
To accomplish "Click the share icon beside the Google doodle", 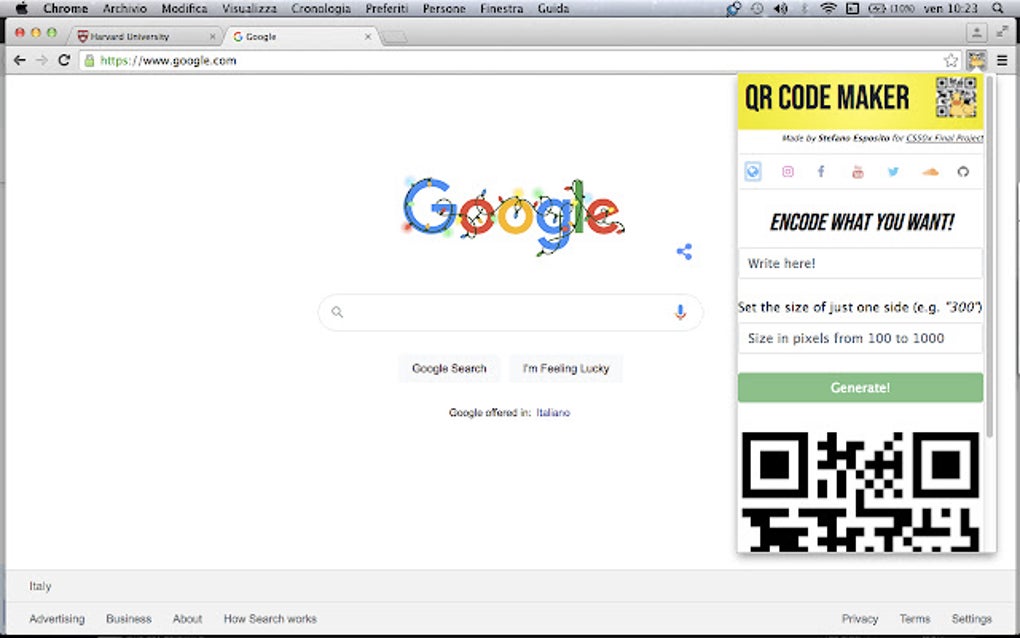I will (684, 251).
